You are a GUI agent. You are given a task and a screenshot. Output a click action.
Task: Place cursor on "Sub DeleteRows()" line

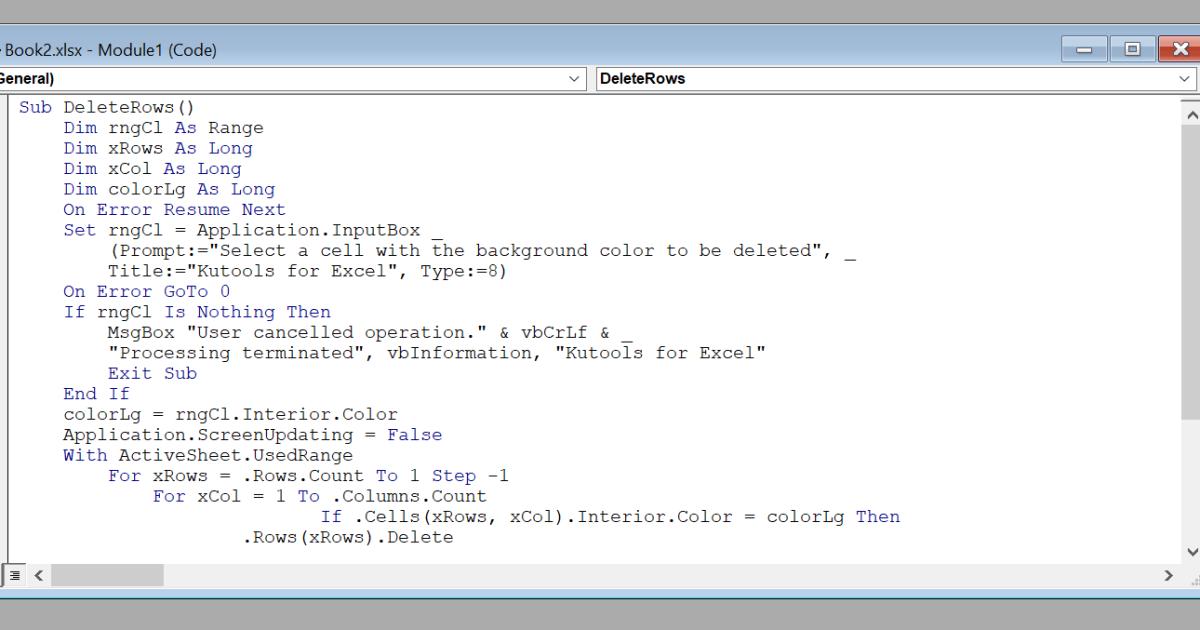pyautogui.click(x=107, y=108)
